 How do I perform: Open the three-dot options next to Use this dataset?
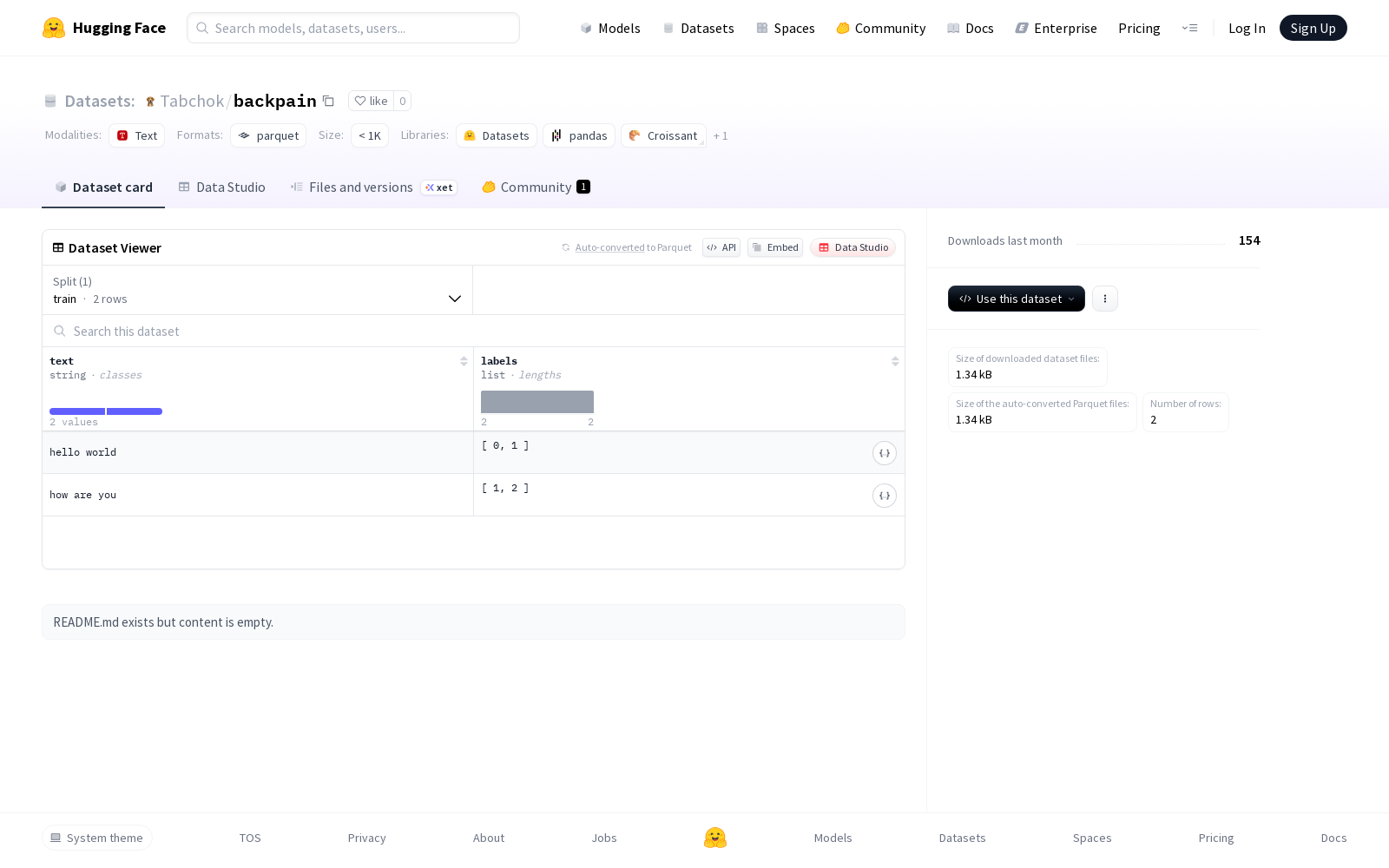pos(1104,299)
